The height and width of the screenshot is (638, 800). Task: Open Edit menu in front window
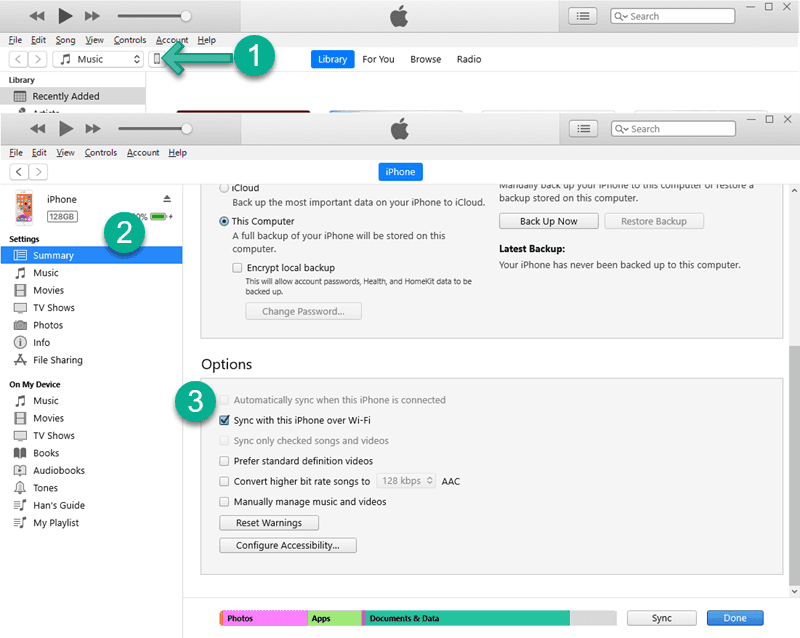tap(39, 153)
